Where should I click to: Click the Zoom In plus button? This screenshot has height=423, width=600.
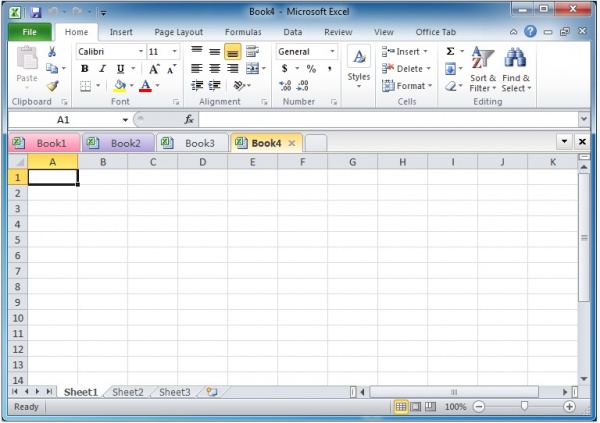(569, 407)
